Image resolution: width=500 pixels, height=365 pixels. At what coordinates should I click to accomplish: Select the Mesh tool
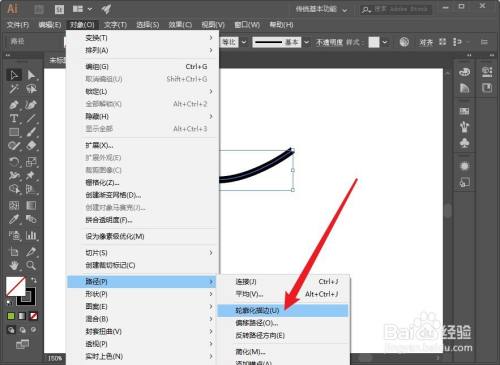(x=14, y=205)
